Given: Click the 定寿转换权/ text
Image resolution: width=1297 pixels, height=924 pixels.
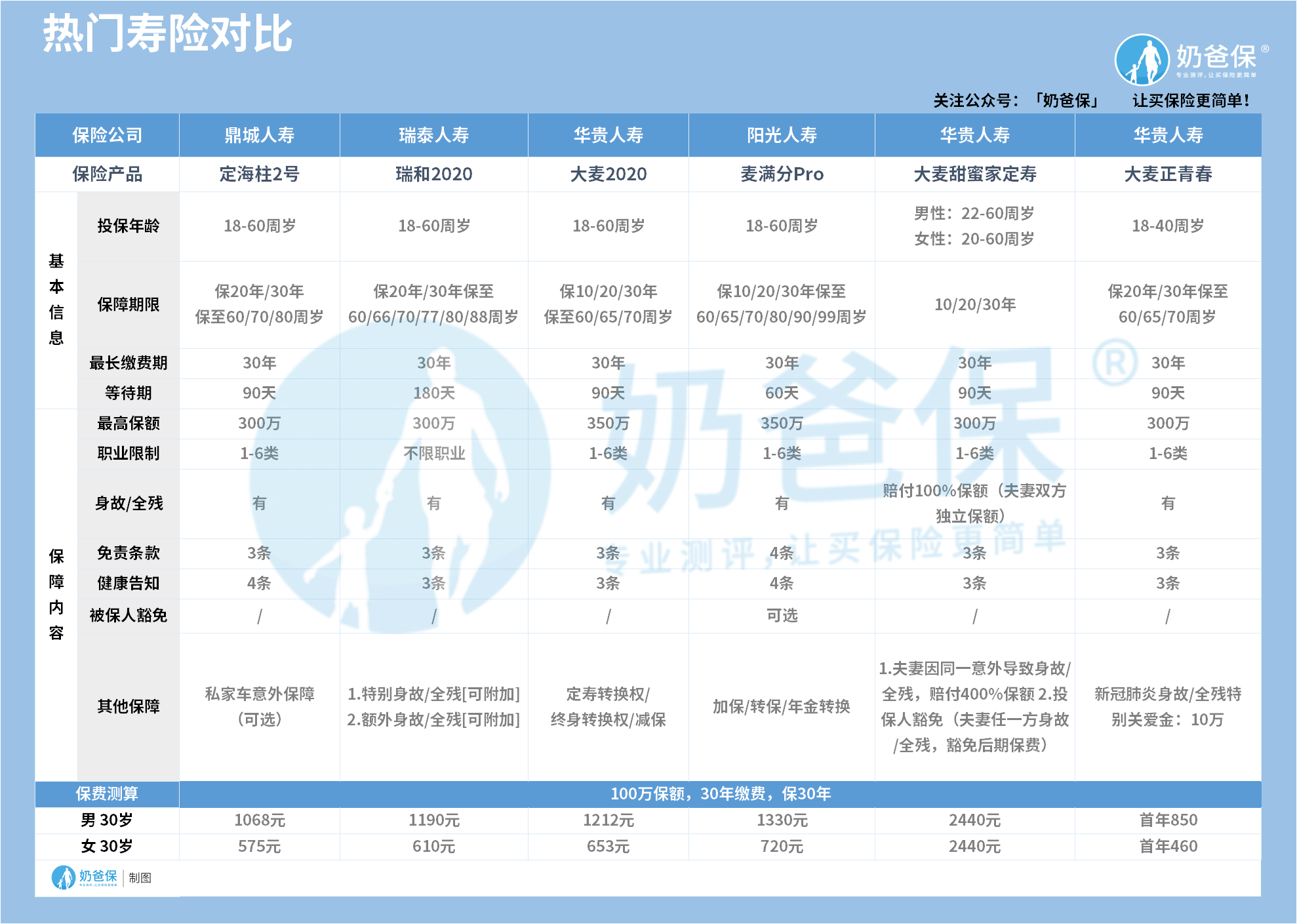Looking at the screenshot, I should [609, 694].
